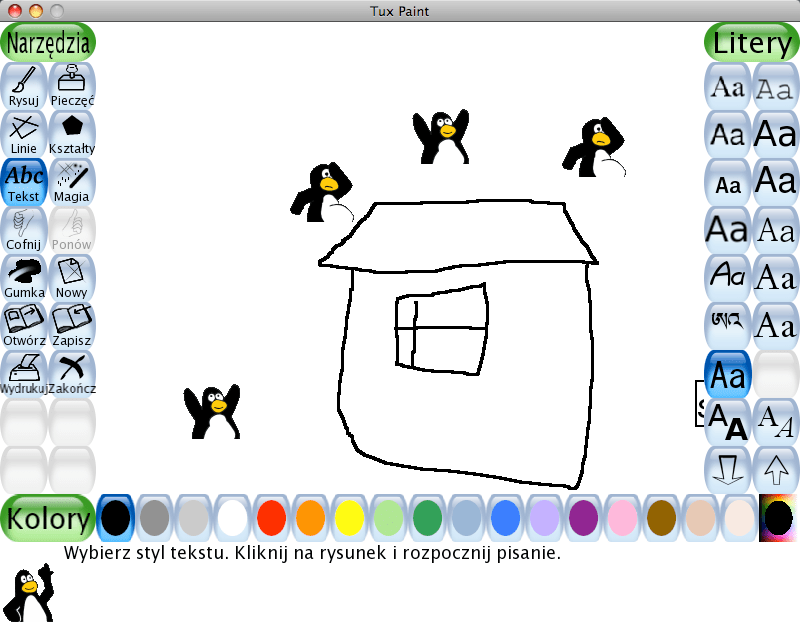This screenshot has height=622, width=800.
Task: Quit Tux Paint using Zakończ
Action: 71,372
